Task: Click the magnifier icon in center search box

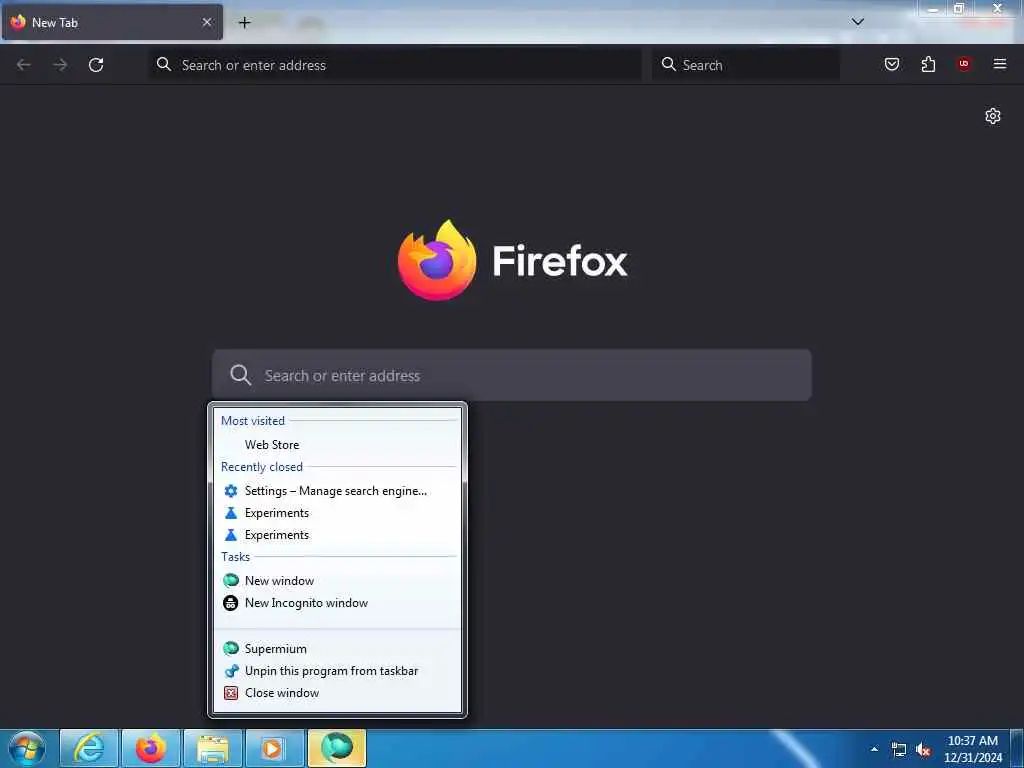Action: point(240,375)
